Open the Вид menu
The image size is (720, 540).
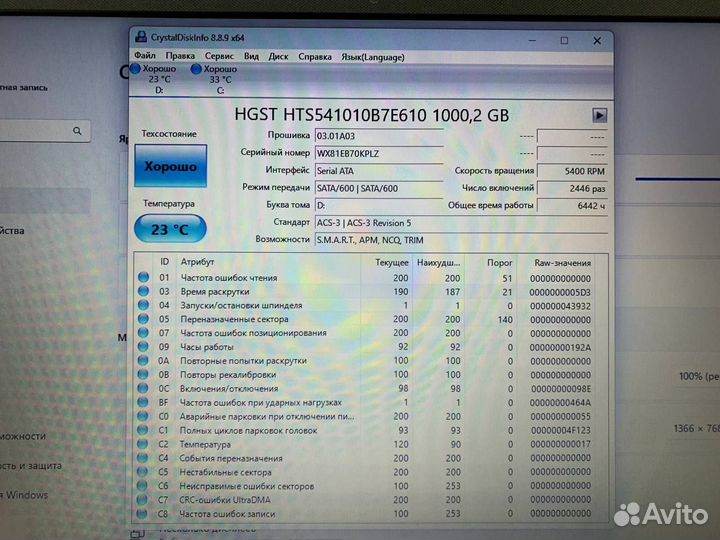[x=251, y=56]
